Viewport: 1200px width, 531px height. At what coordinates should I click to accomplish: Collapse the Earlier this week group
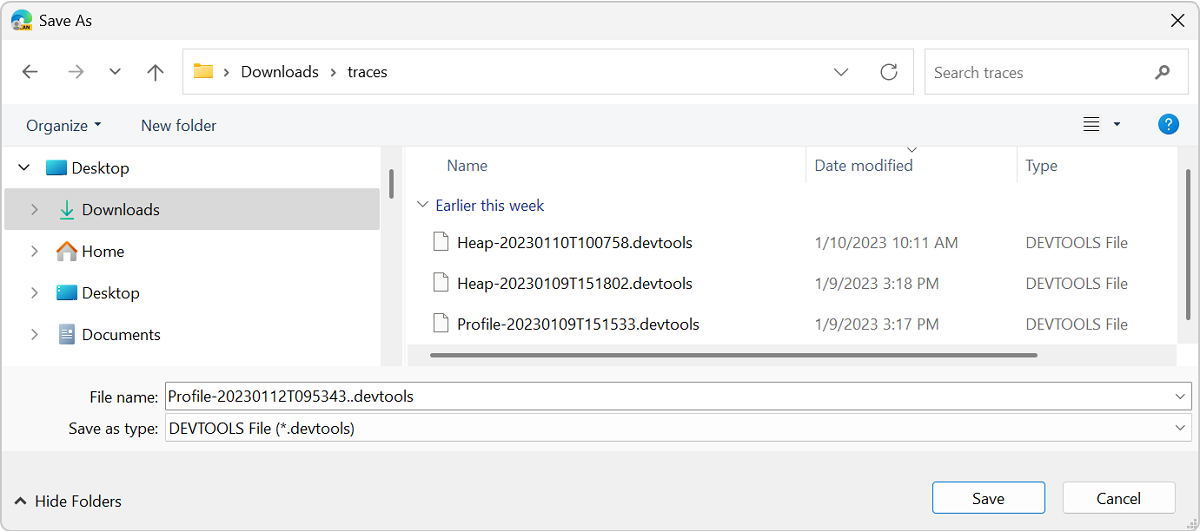point(422,205)
